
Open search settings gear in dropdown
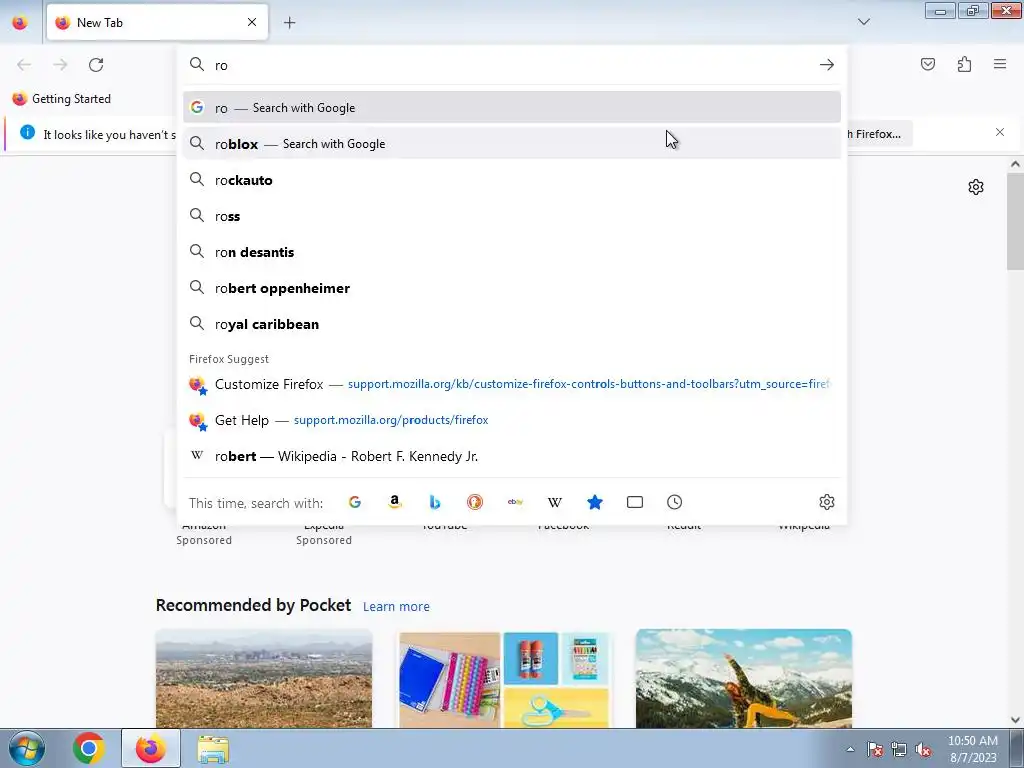[x=827, y=502]
